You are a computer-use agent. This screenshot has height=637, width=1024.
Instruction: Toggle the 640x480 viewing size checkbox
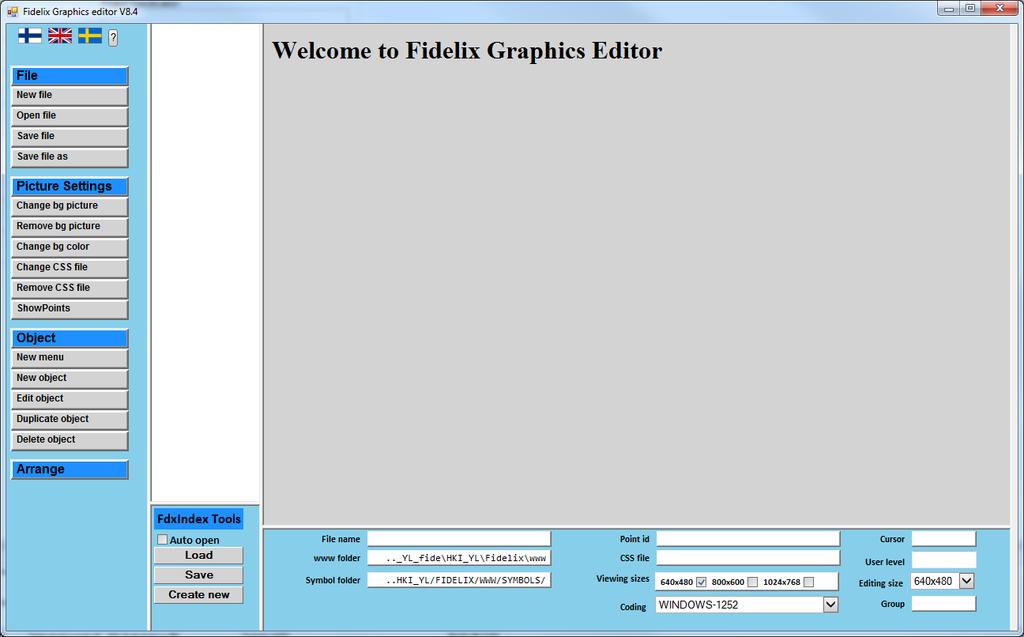point(701,582)
